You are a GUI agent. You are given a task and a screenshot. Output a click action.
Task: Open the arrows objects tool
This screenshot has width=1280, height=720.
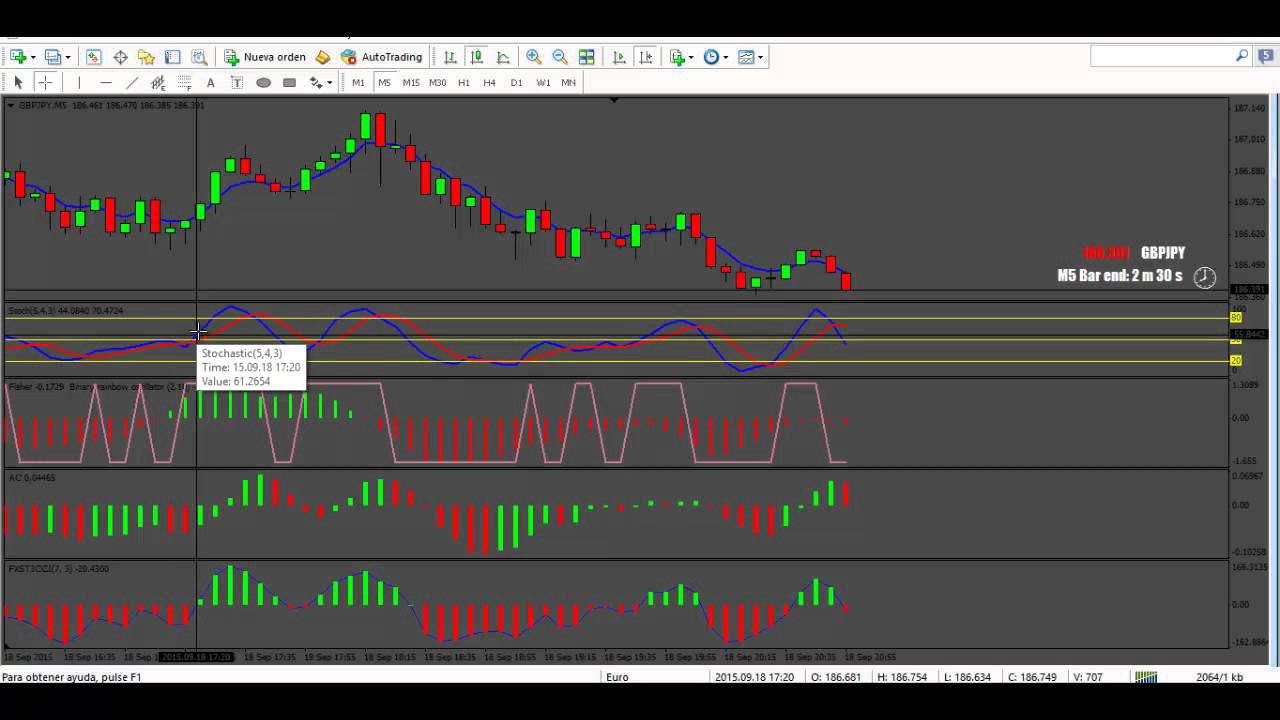[316, 82]
